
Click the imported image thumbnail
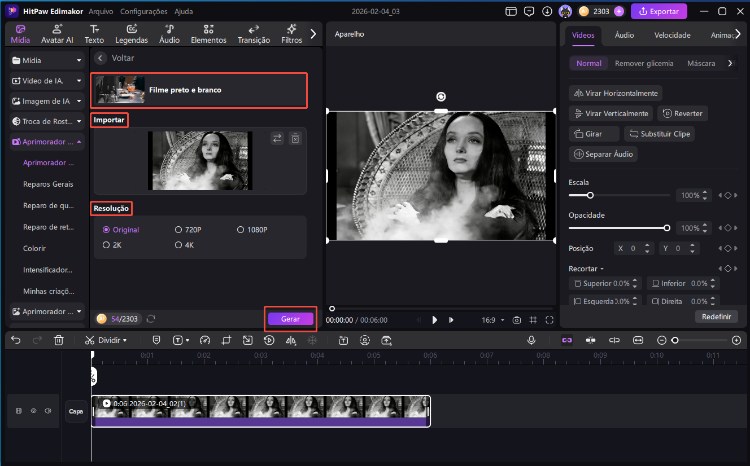(200, 161)
